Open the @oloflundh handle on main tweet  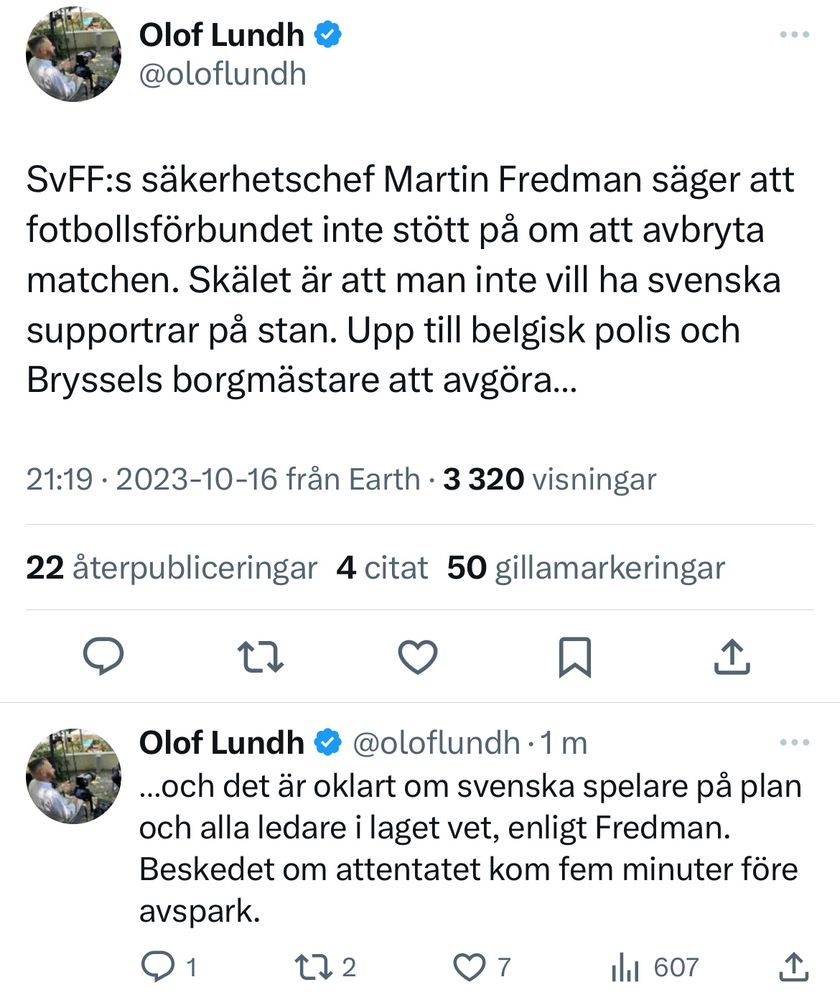pyautogui.click(x=222, y=75)
